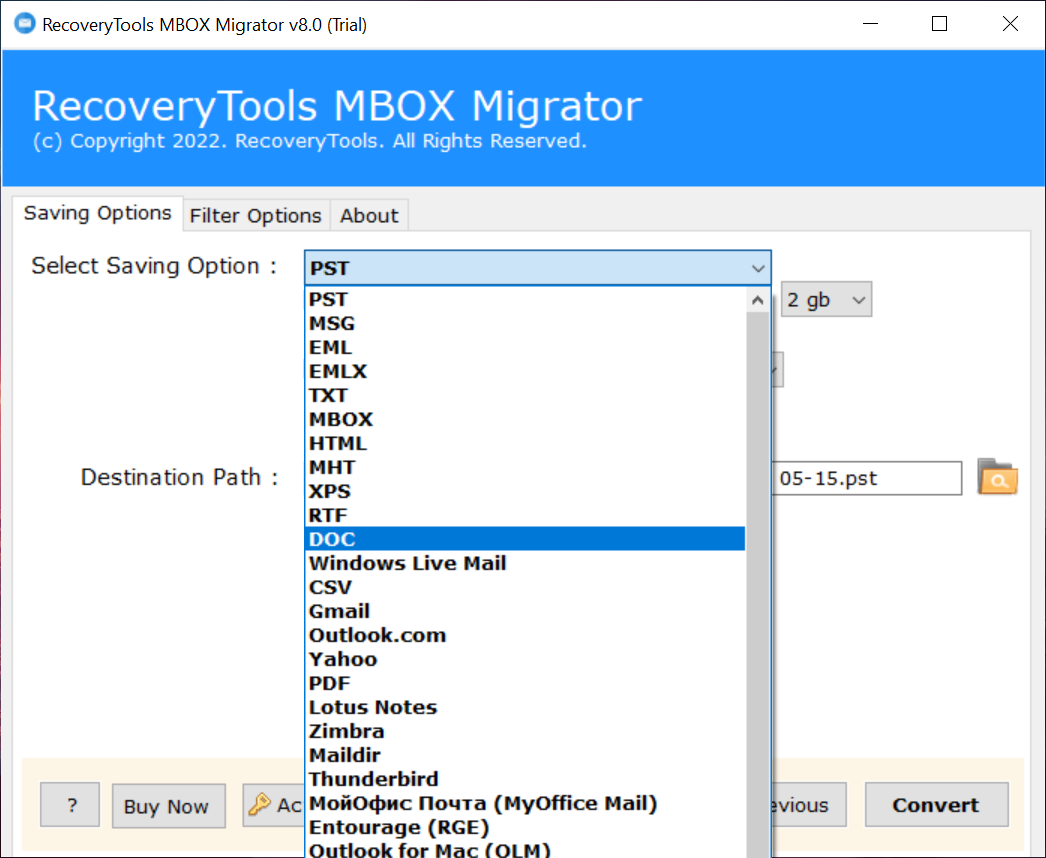Viewport: 1046px width, 858px height.
Task: Close the MBOX Migrator window
Action: [1010, 24]
